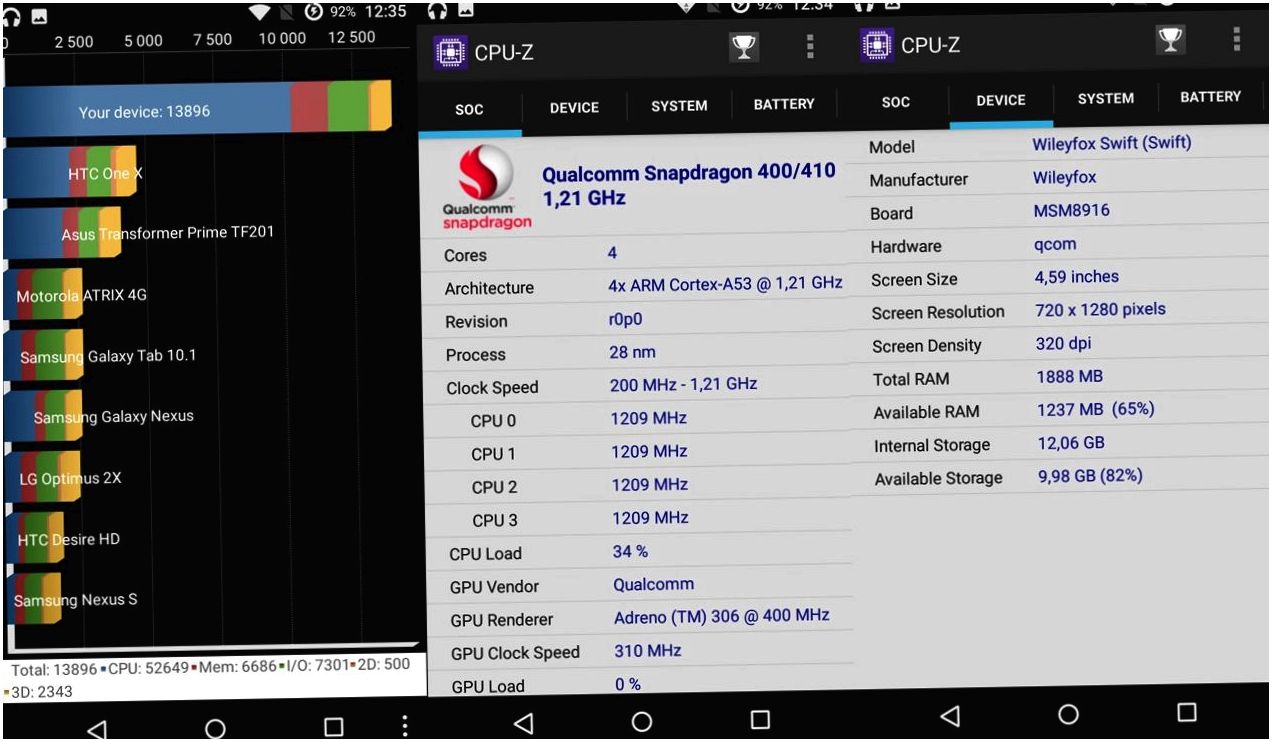The width and height of the screenshot is (1272, 742).
Task: Tap the trophy icon in middle CPU-Z panel
Action: (743, 47)
